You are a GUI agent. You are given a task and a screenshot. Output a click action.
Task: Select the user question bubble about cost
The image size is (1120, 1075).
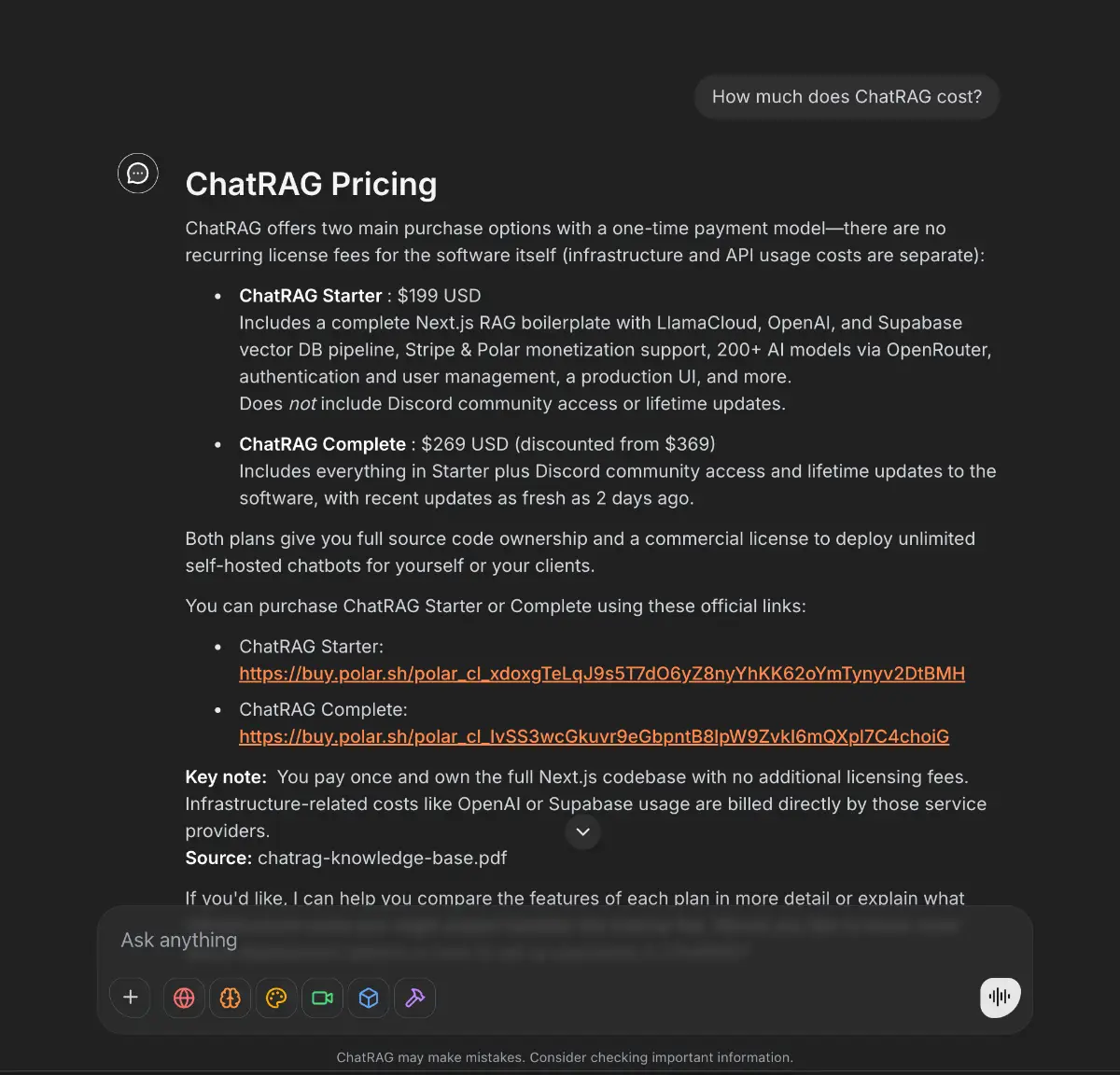point(846,96)
